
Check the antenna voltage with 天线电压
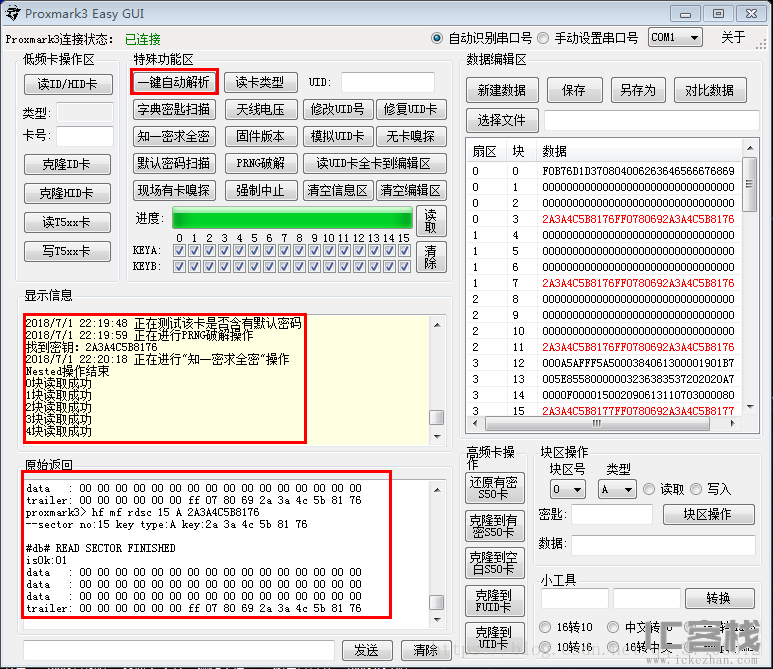tap(261, 109)
